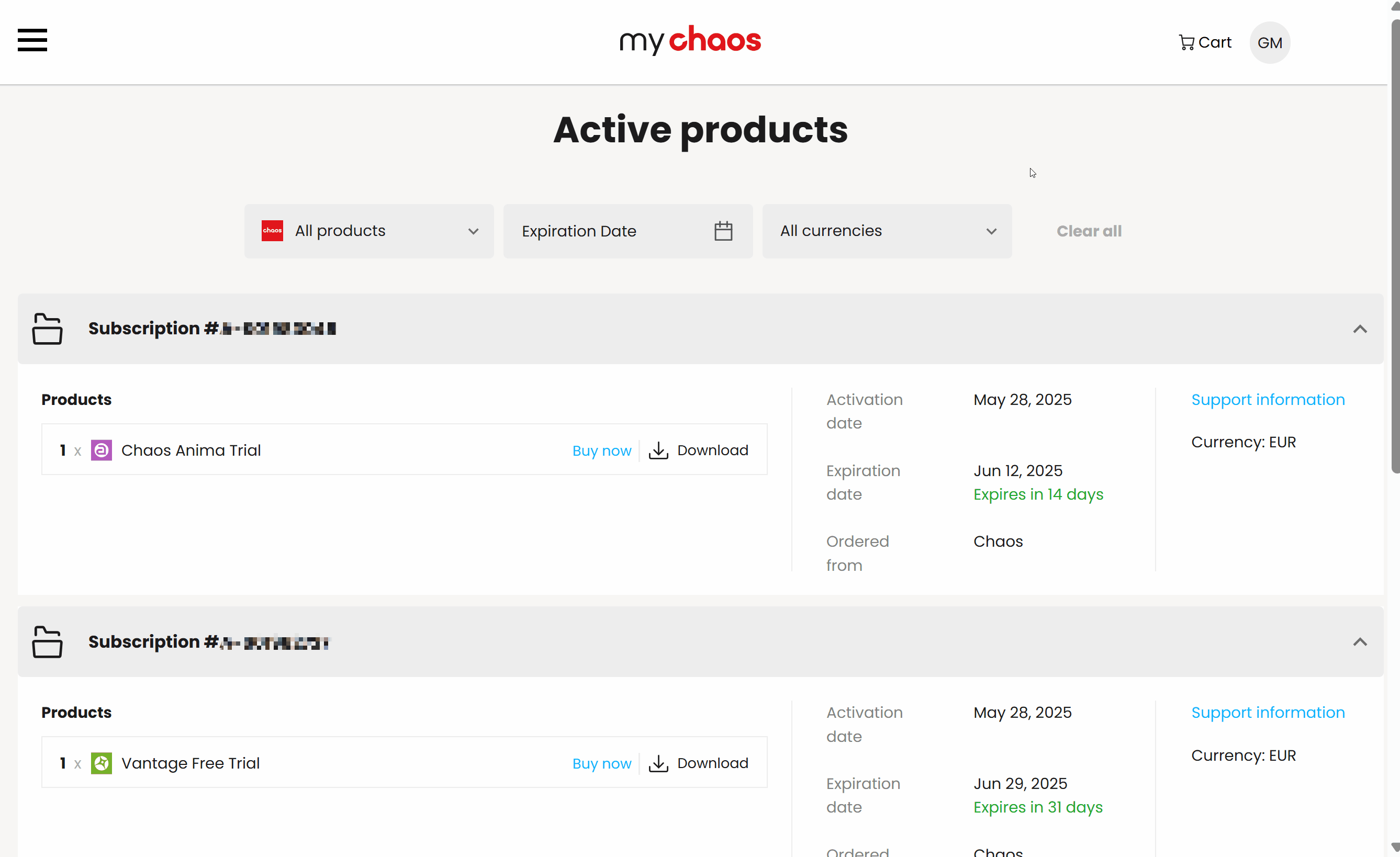Click folder icon of second subscription
Screen dimensions: 1400x857
pyautogui.click(x=47, y=642)
